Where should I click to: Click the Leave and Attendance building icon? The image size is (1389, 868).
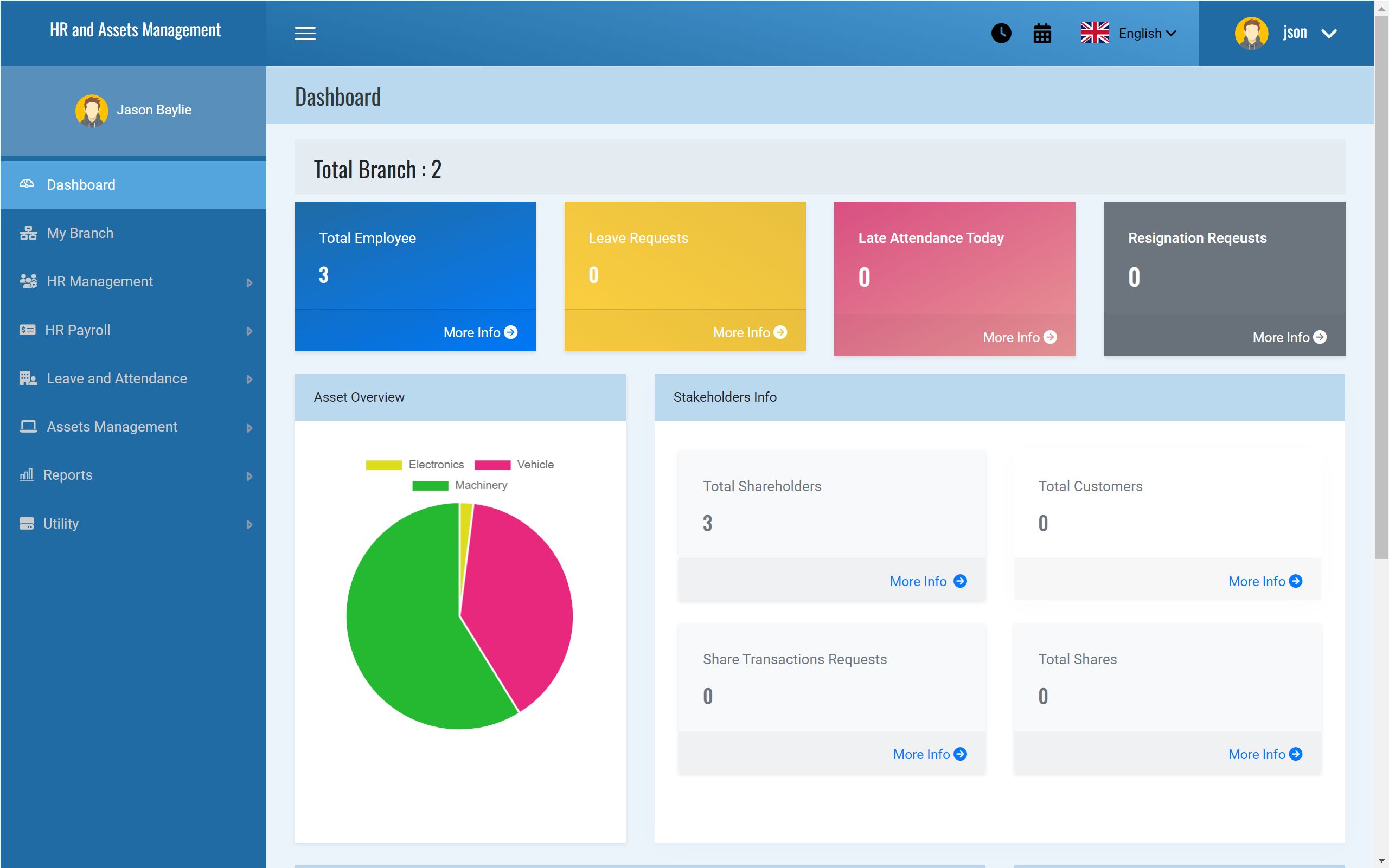tap(28, 378)
